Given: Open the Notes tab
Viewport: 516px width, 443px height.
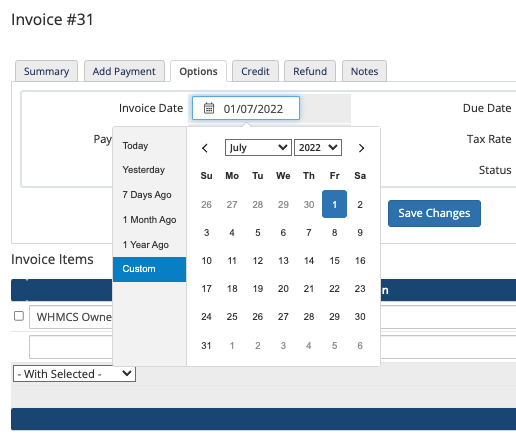Looking at the screenshot, I should click(x=364, y=71).
